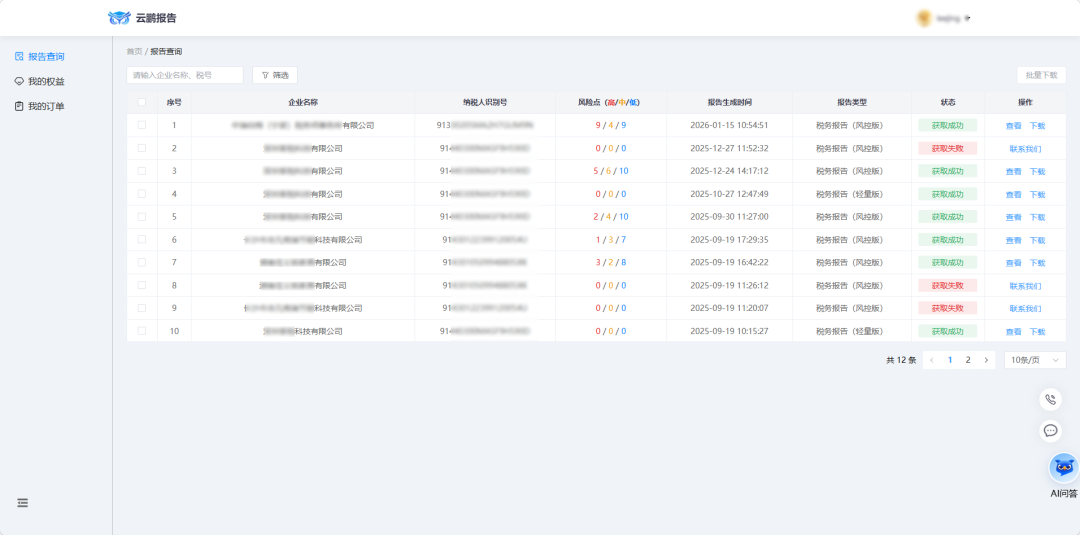The image size is (1080, 535).
Task: Go to previous page arrow
Action: (932, 360)
